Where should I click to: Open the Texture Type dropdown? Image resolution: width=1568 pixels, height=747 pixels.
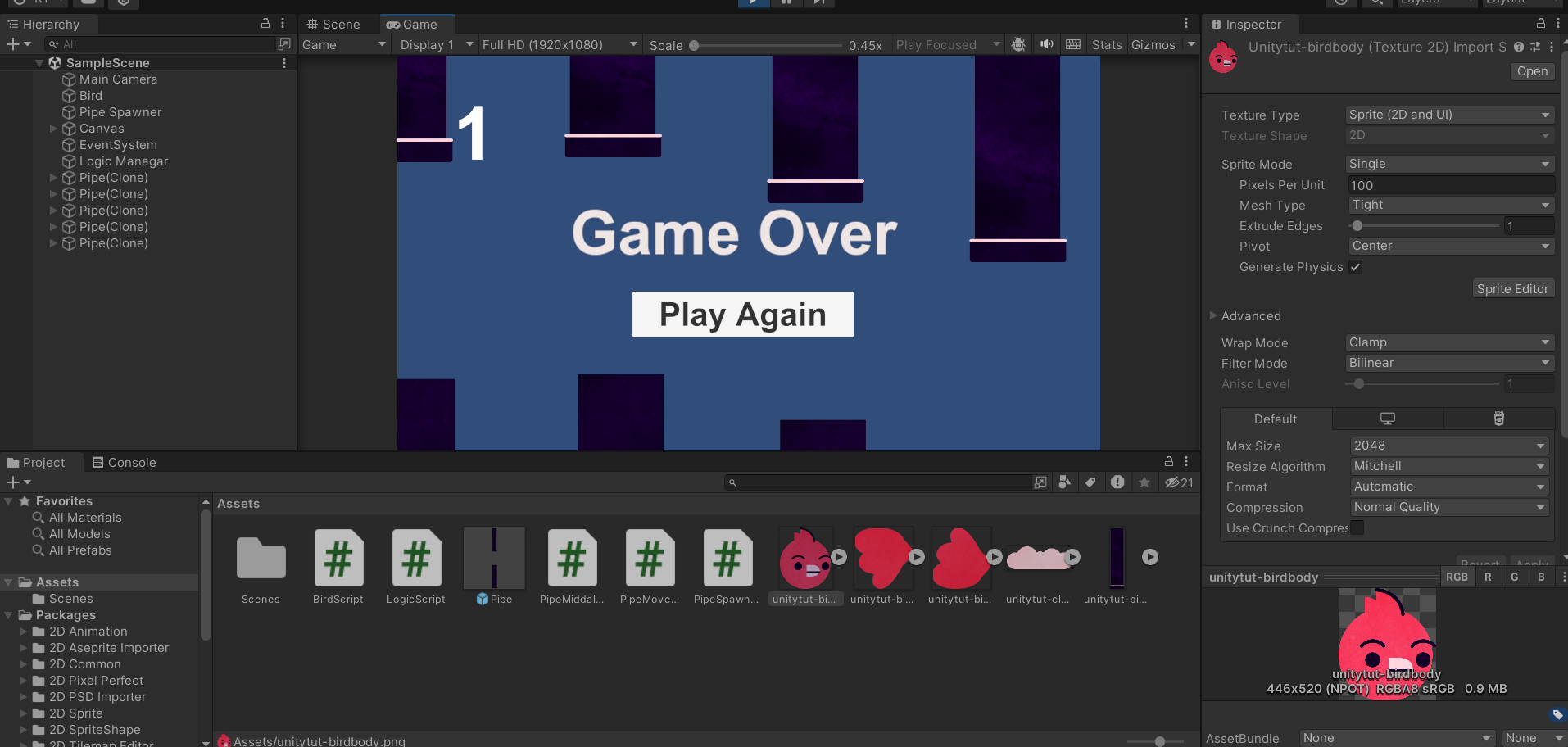1450,115
